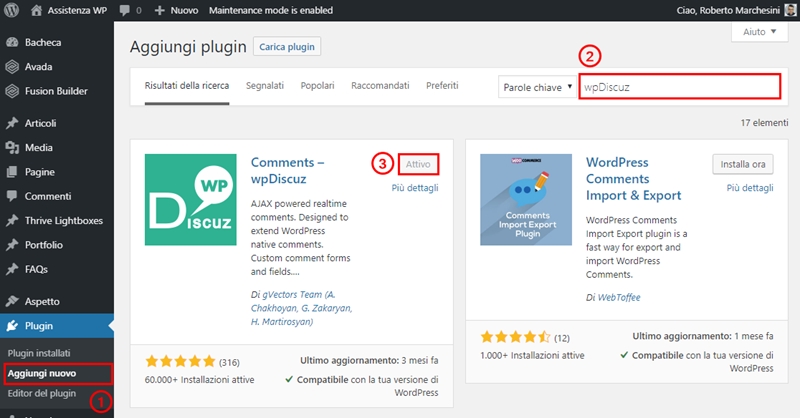Open the Parole chiave search type dropdown

coord(537,87)
